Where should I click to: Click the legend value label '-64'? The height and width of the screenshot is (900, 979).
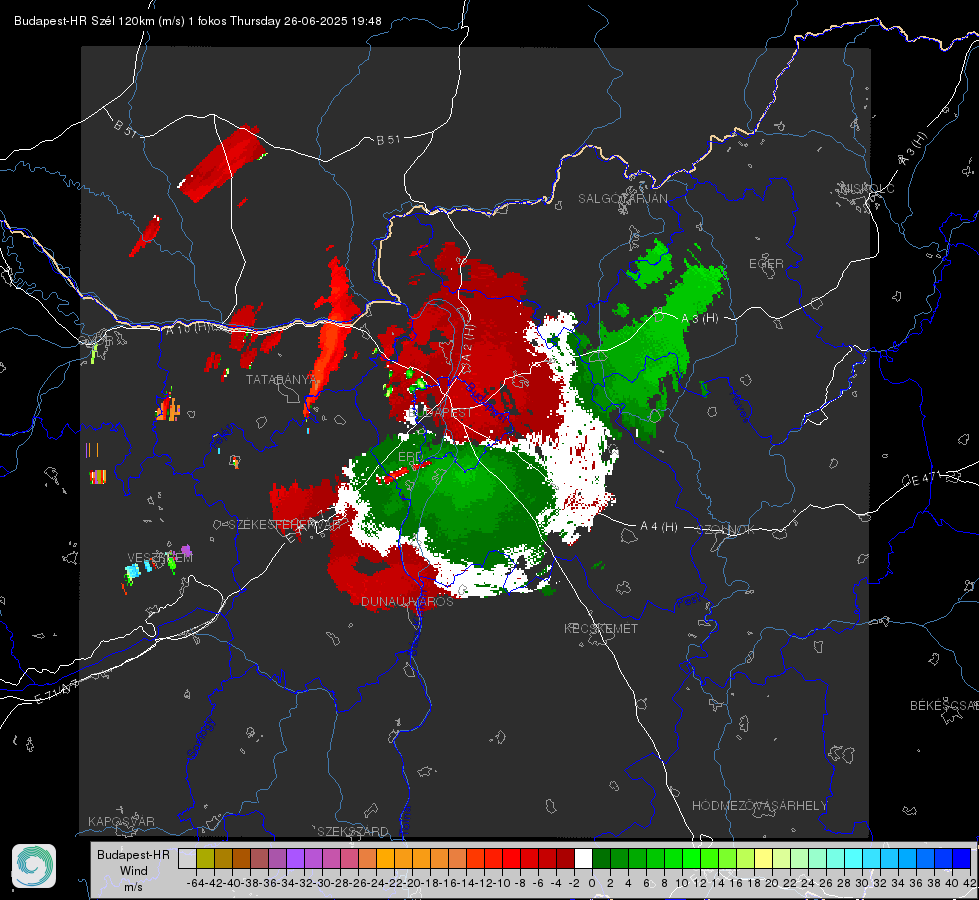pos(195,883)
